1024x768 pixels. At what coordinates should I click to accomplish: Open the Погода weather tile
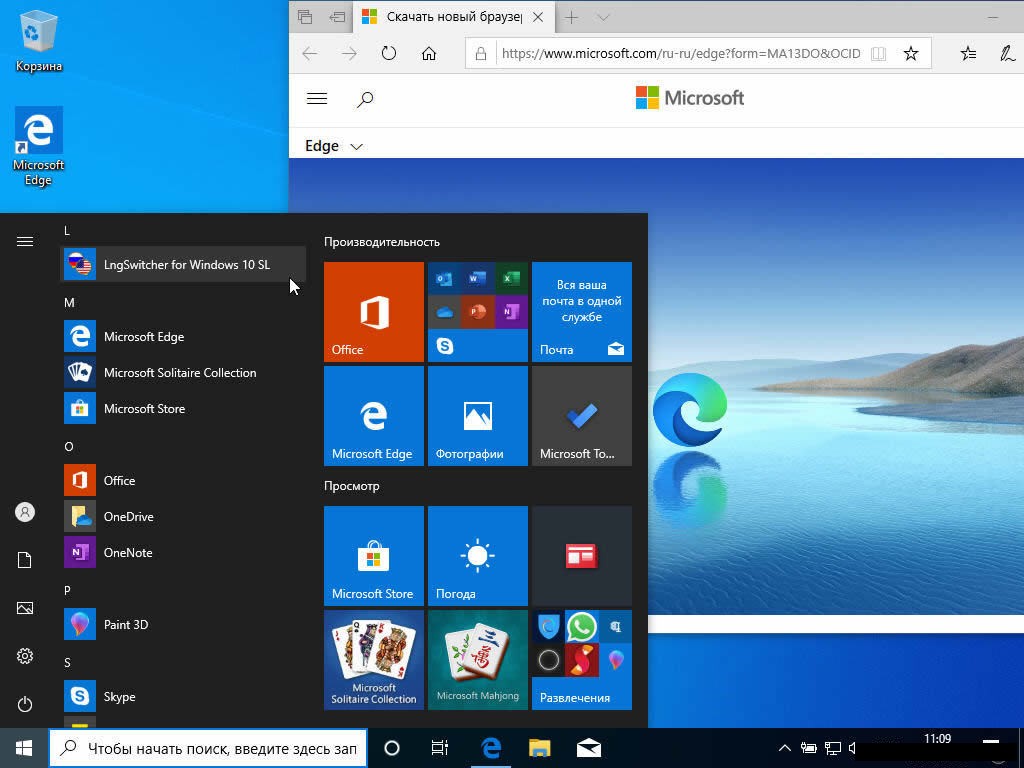477,556
